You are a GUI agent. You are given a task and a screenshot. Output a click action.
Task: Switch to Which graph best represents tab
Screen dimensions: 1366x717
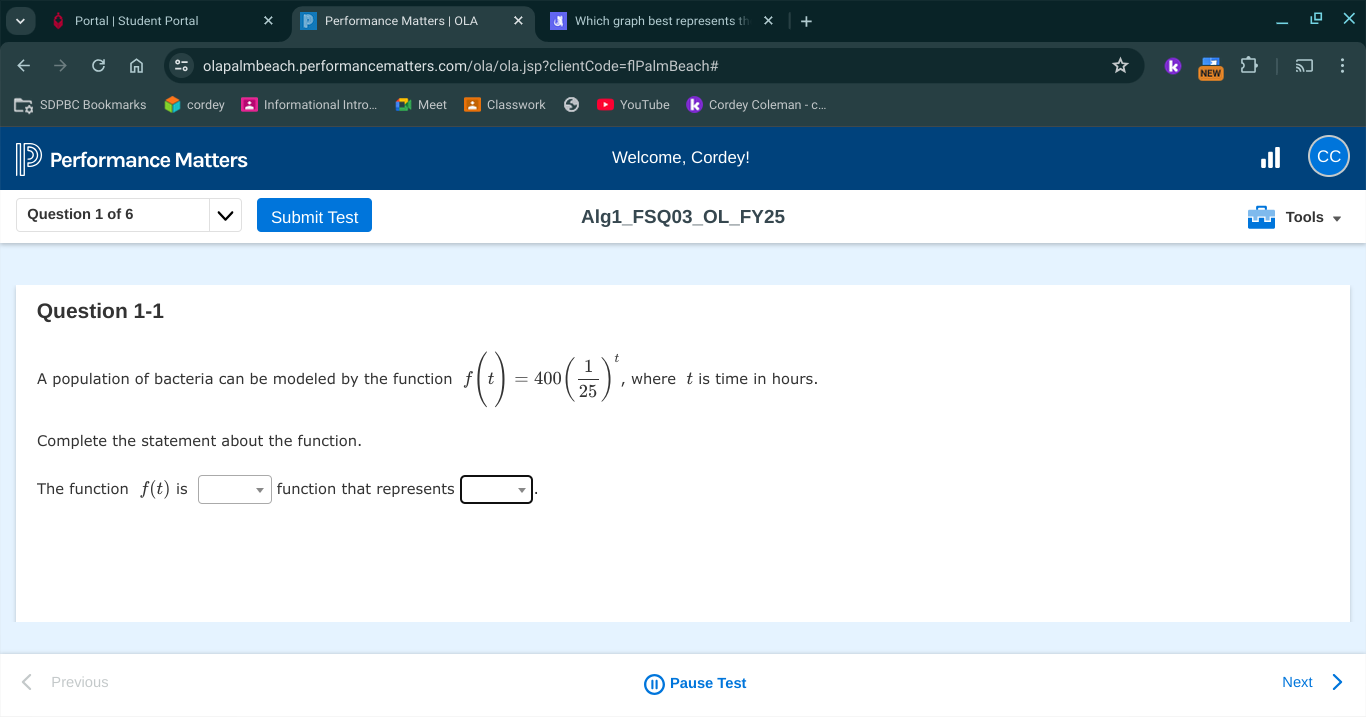[x=664, y=21]
